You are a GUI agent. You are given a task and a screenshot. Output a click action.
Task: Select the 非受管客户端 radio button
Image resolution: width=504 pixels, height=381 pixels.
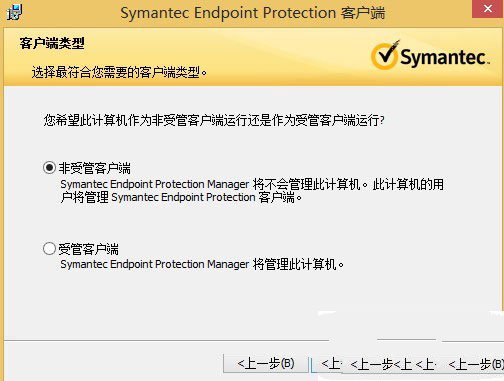tap(49, 167)
